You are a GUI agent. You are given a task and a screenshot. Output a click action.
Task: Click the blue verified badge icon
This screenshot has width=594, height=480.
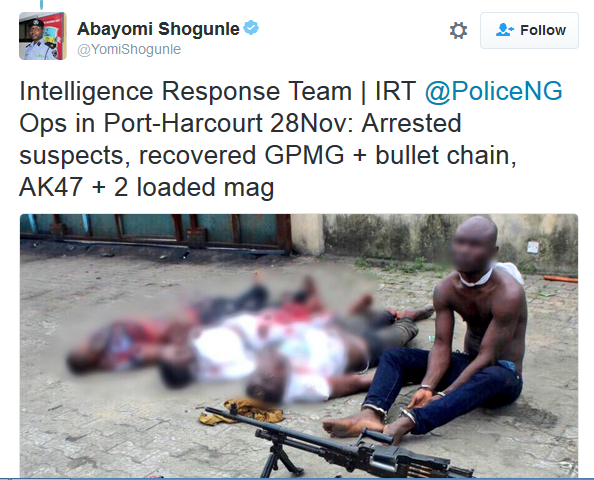(251, 28)
